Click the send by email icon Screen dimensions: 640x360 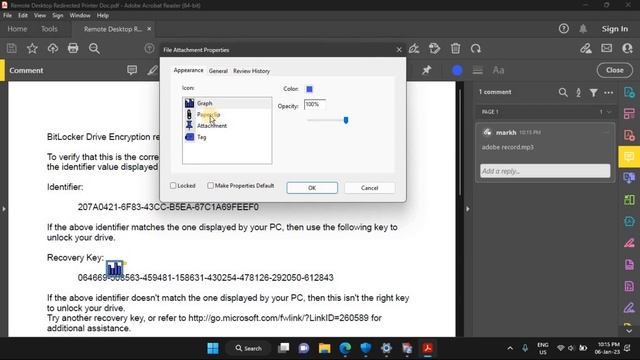pyautogui.click(x=607, y=48)
